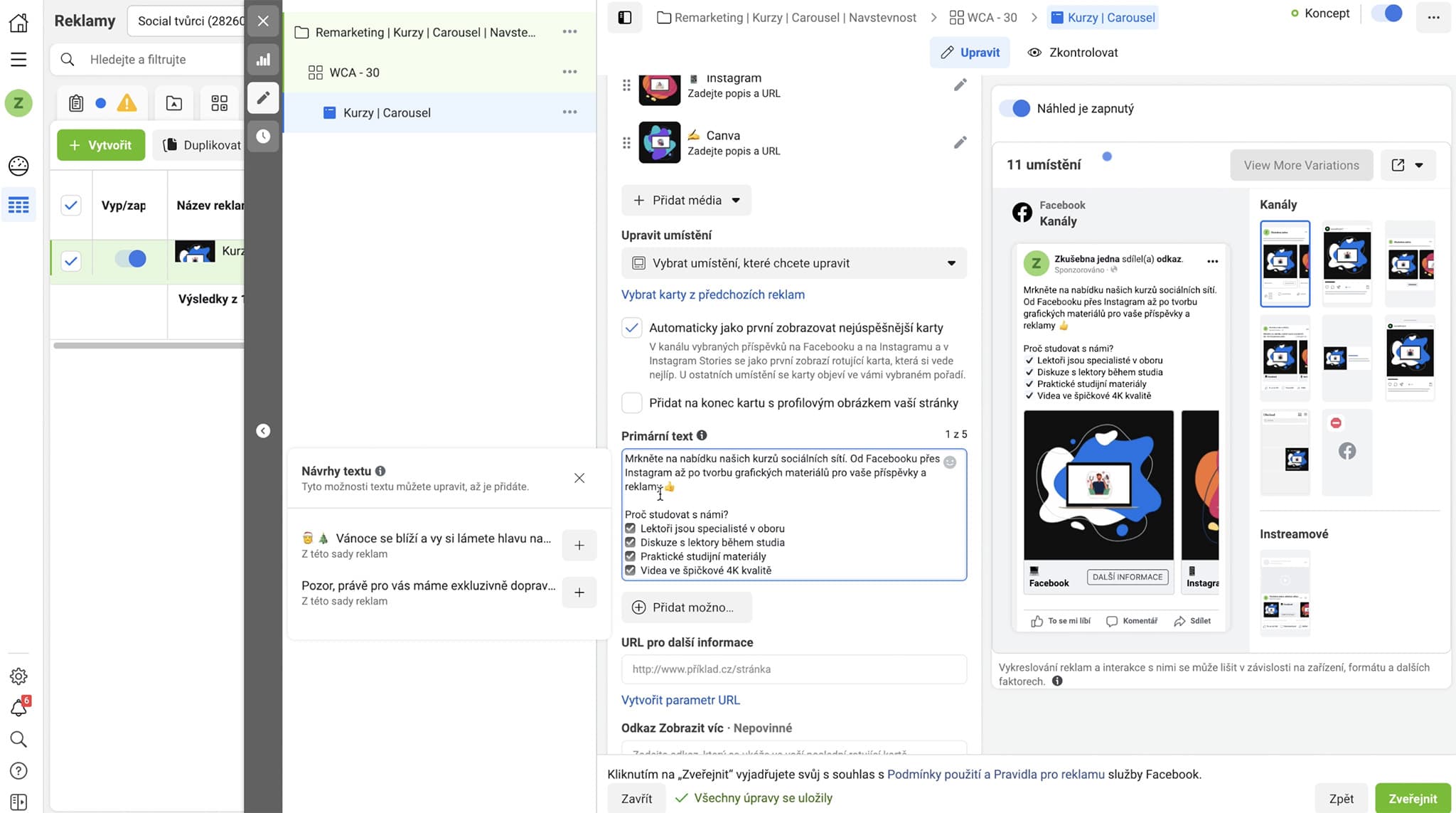1456x813 pixels.
Task: Add the Pozor, právě pro vás suggestion
Action: pos(579,593)
